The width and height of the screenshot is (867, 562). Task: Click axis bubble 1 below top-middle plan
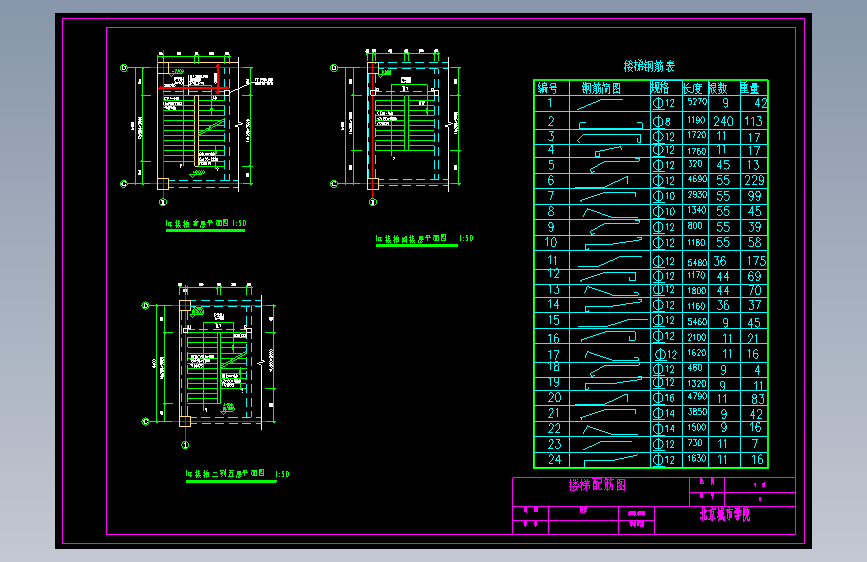[x=373, y=202]
